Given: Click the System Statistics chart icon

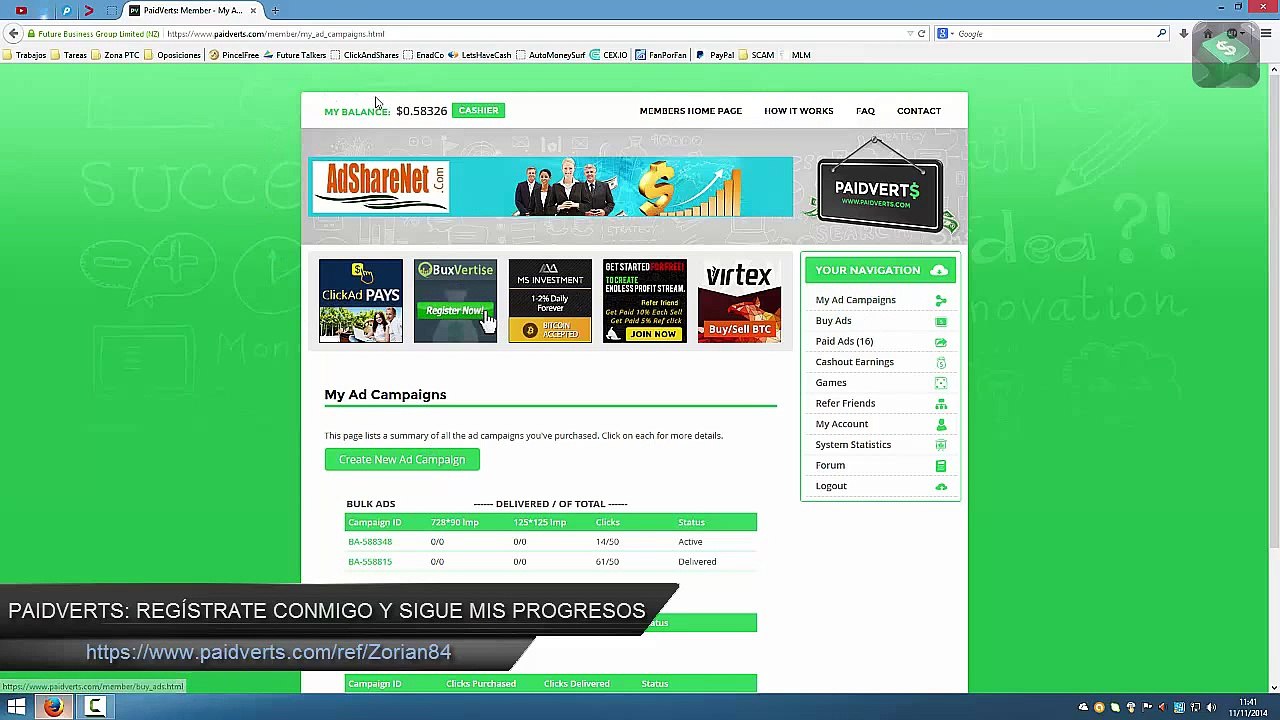Looking at the screenshot, I should [x=940, y=445].
